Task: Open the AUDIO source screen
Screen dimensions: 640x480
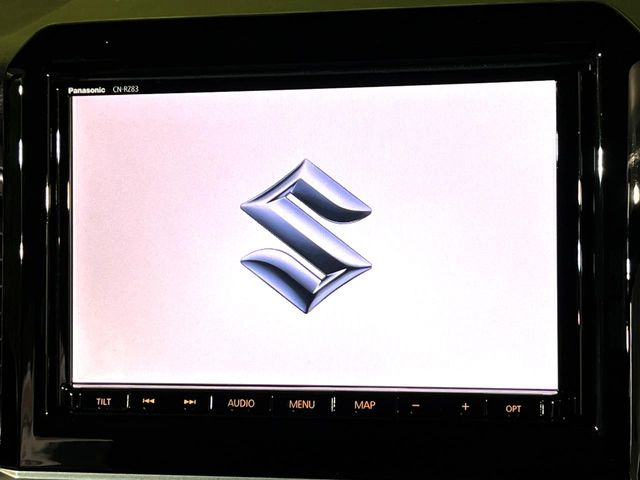Action: pyautogui.click(x=240, y=404)
